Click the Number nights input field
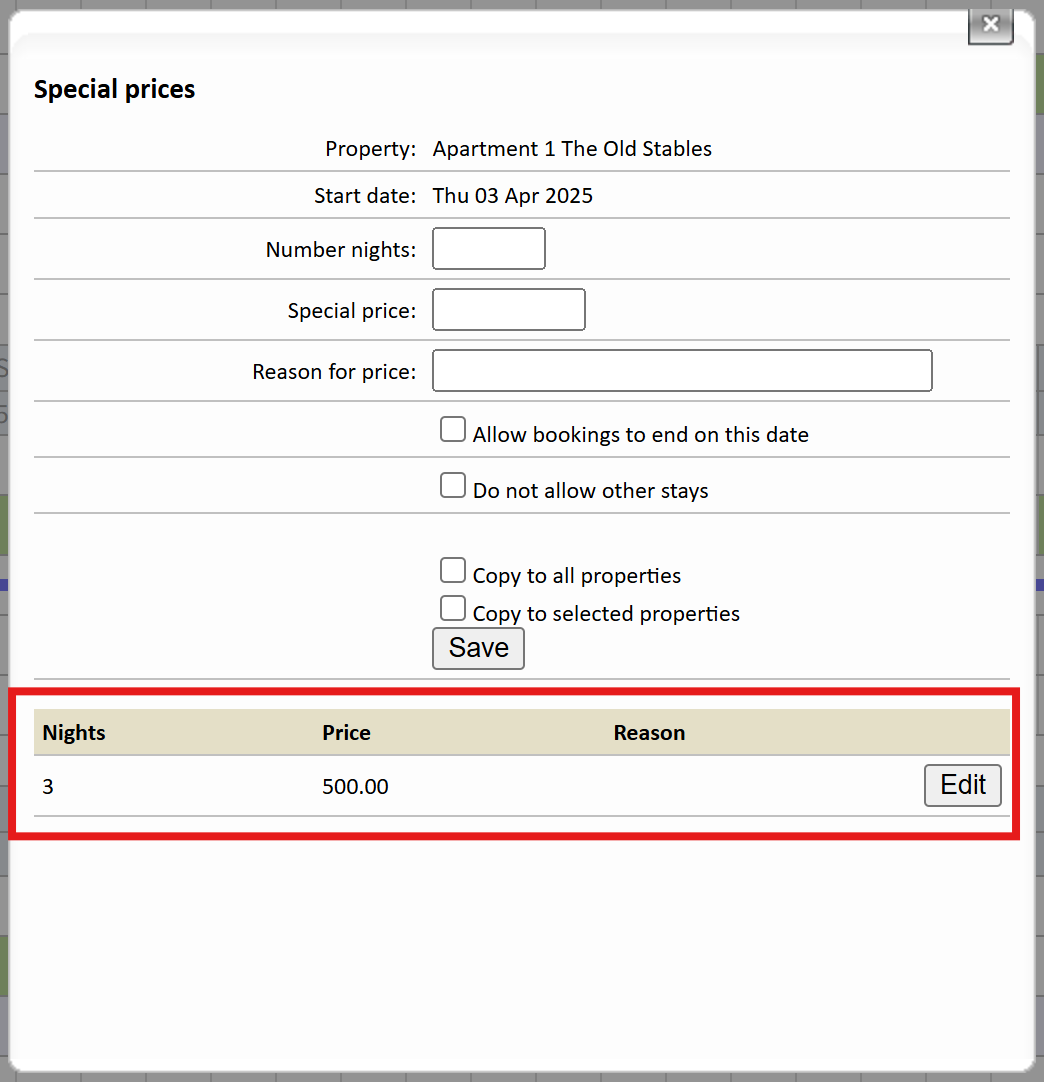Image resolution: width=1044 pixels, height=1082 pixels. coord(488,249)
